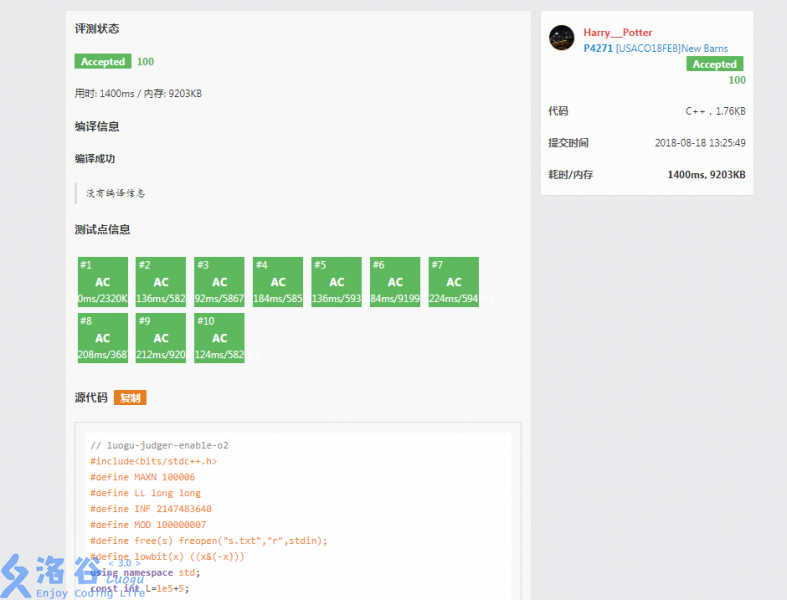Click the Accepted badge in sidebar card
The width and height of the screenshot is (787, 600).
click(714, 64)
